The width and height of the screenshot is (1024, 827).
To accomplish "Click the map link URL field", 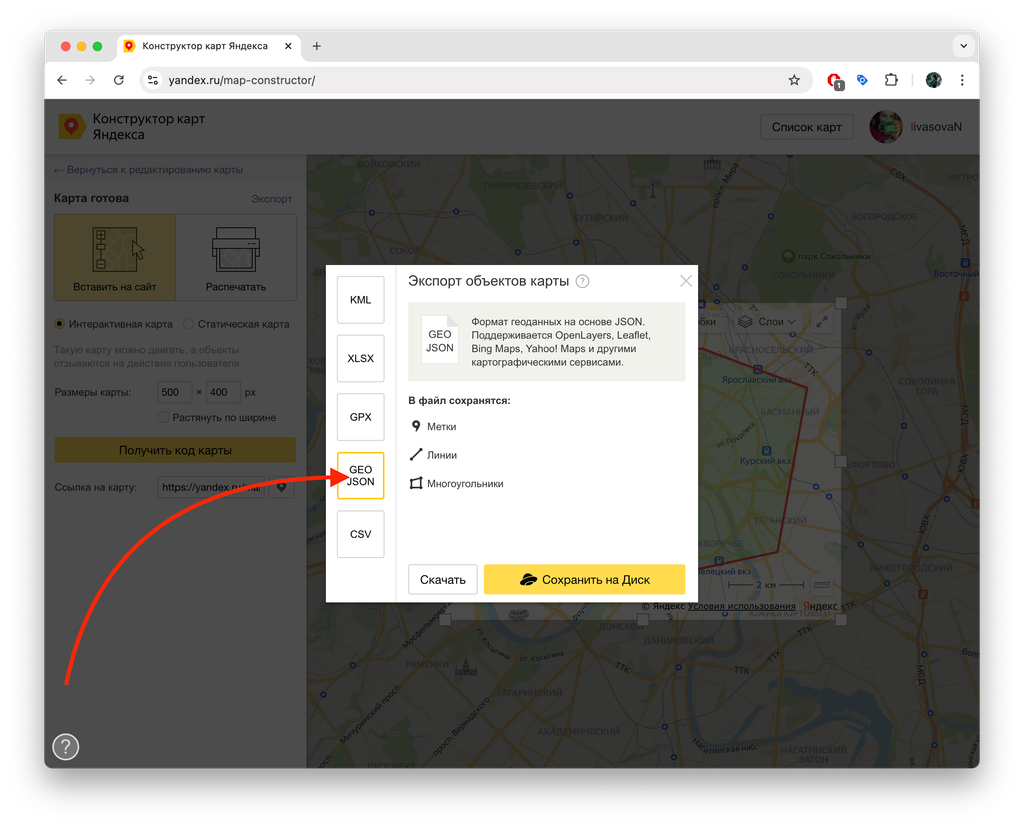I will (x=211, y=487).
